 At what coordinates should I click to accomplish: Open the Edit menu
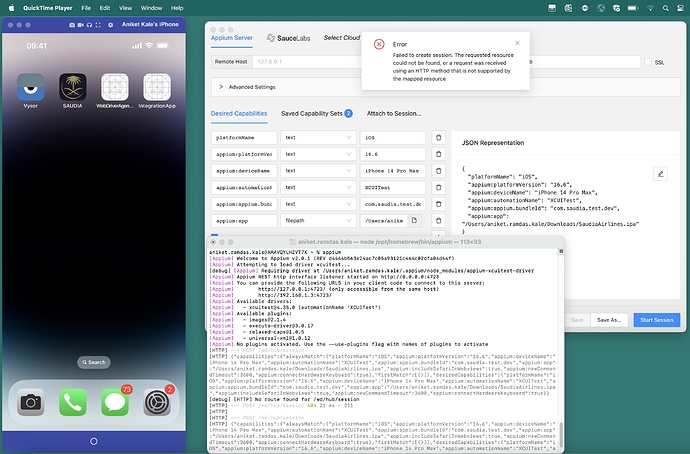(105, 8)
